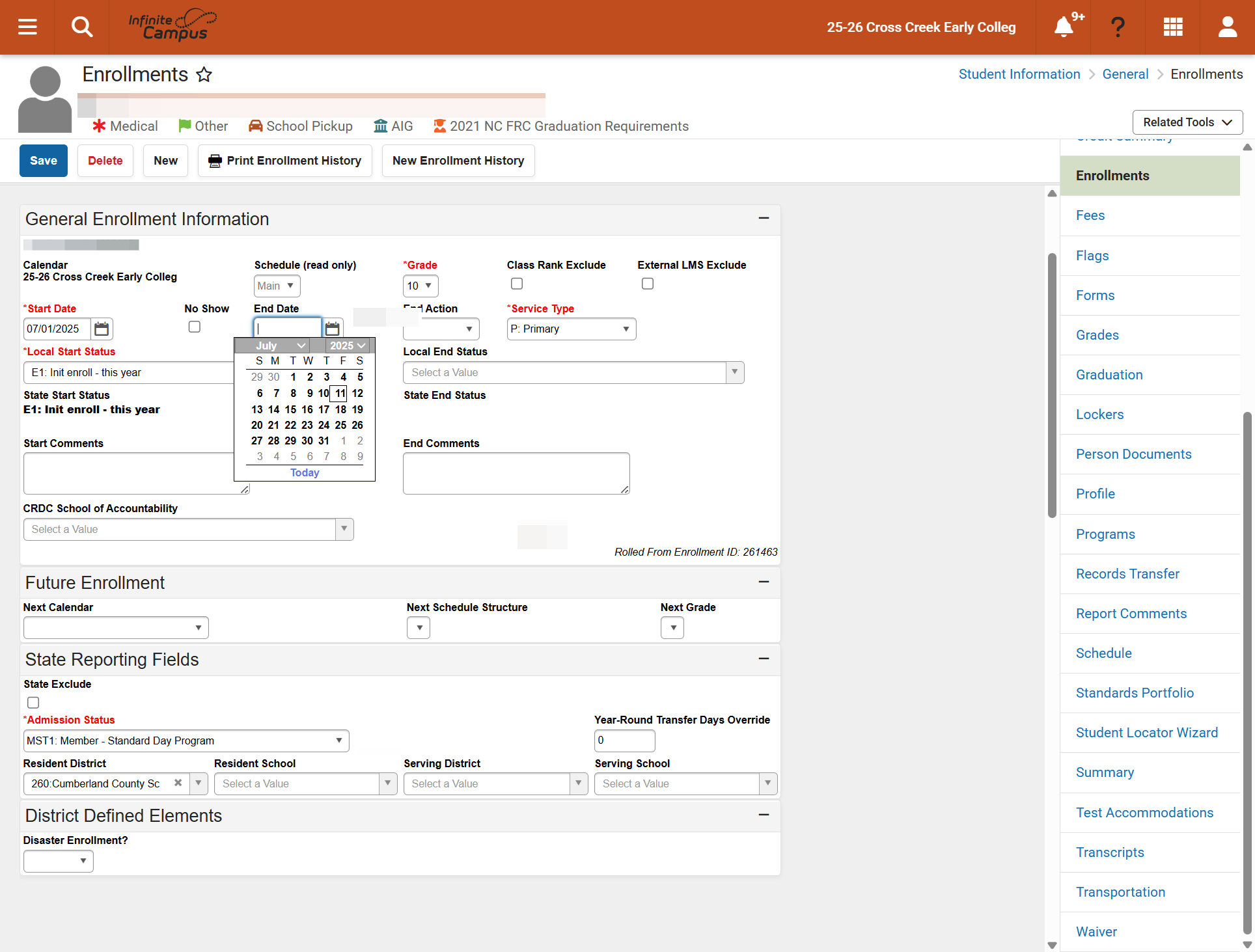Viewport: 1255px width, 952px height.
Task: Click the End Comments text area
Action: 516,473
